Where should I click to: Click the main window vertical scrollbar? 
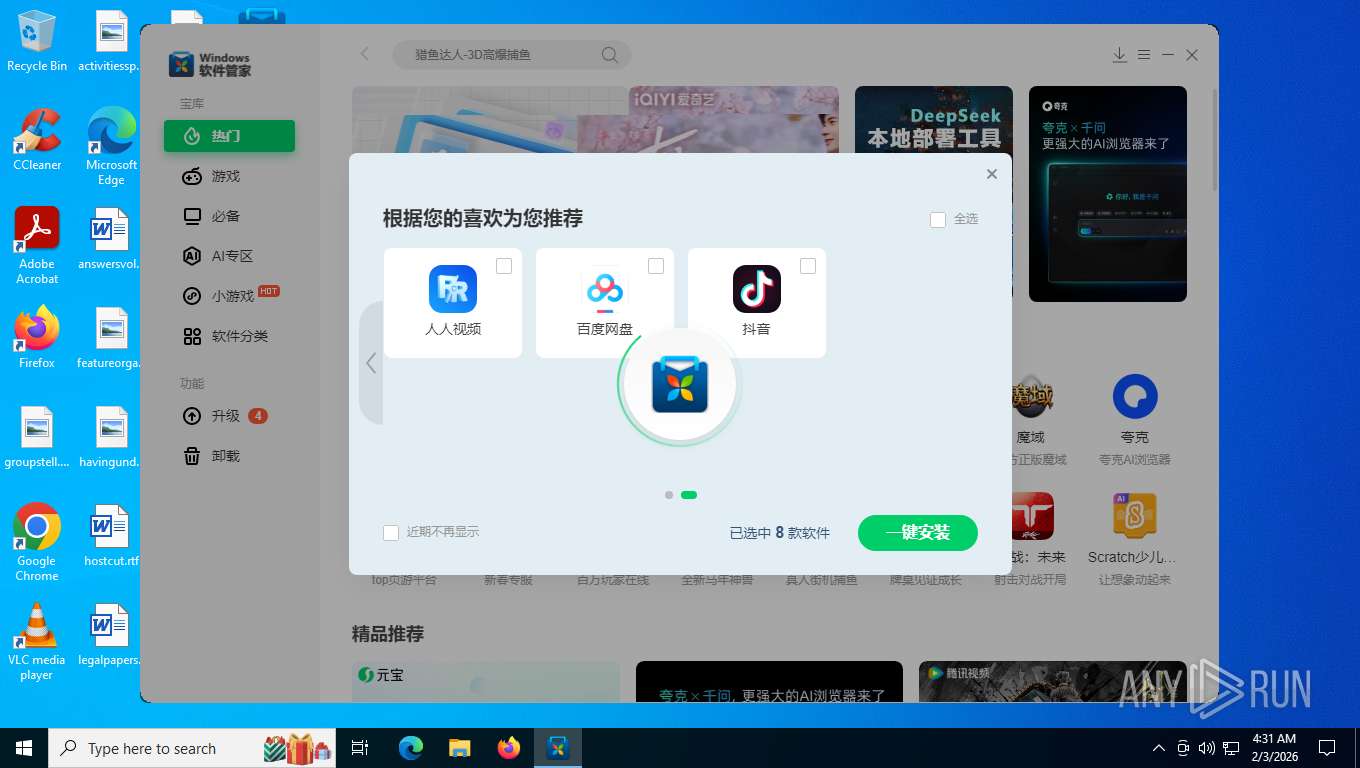[x=1215, y=140]
